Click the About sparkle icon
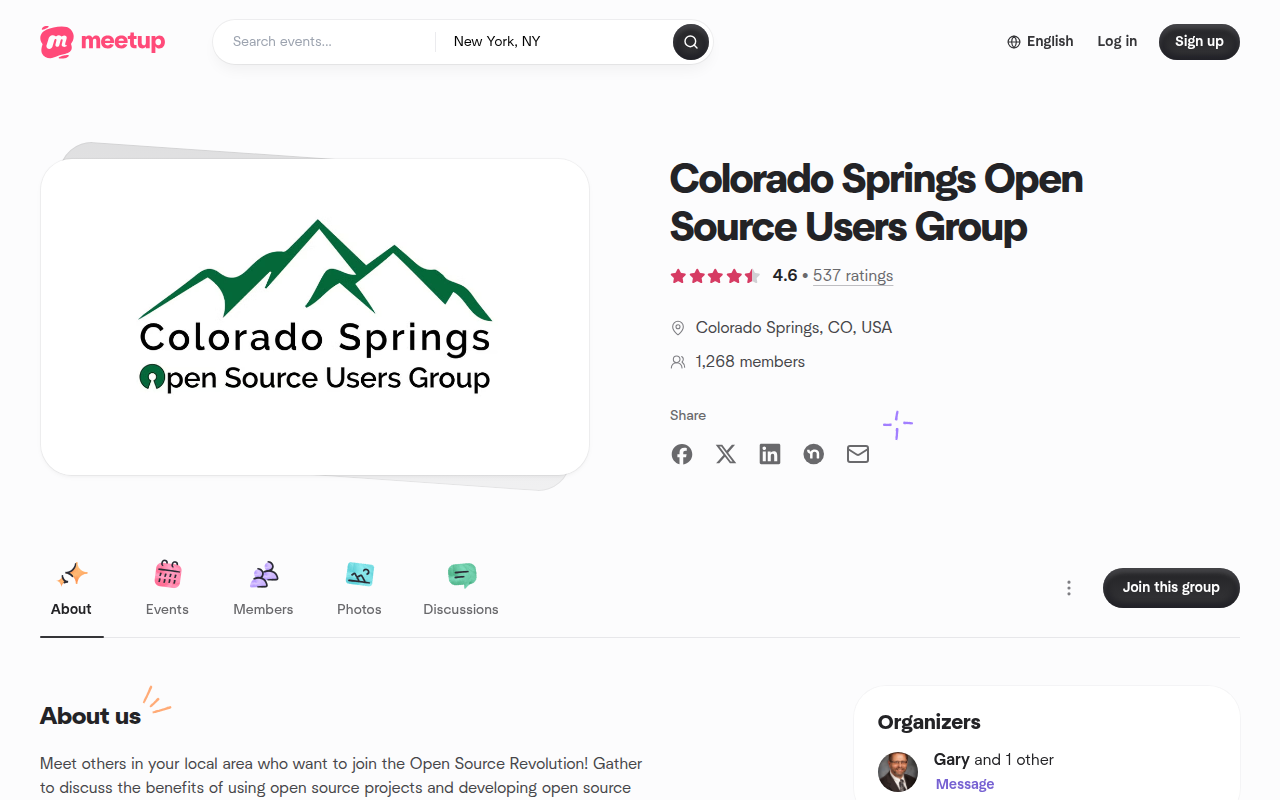 [x=72, y=574]
